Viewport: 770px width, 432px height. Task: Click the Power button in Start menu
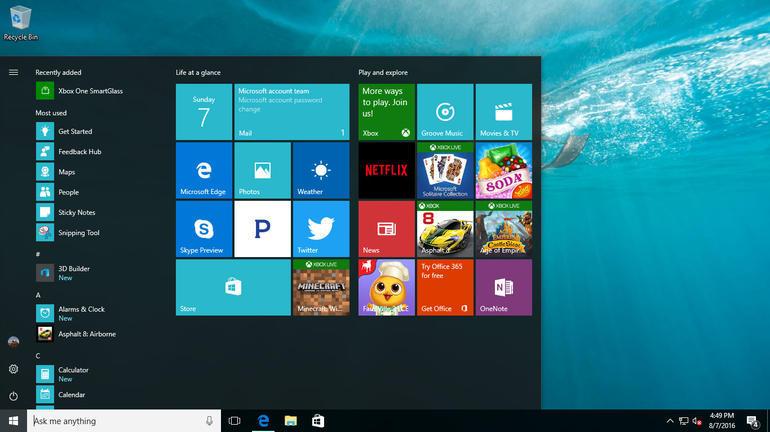(x=14, y=396)
